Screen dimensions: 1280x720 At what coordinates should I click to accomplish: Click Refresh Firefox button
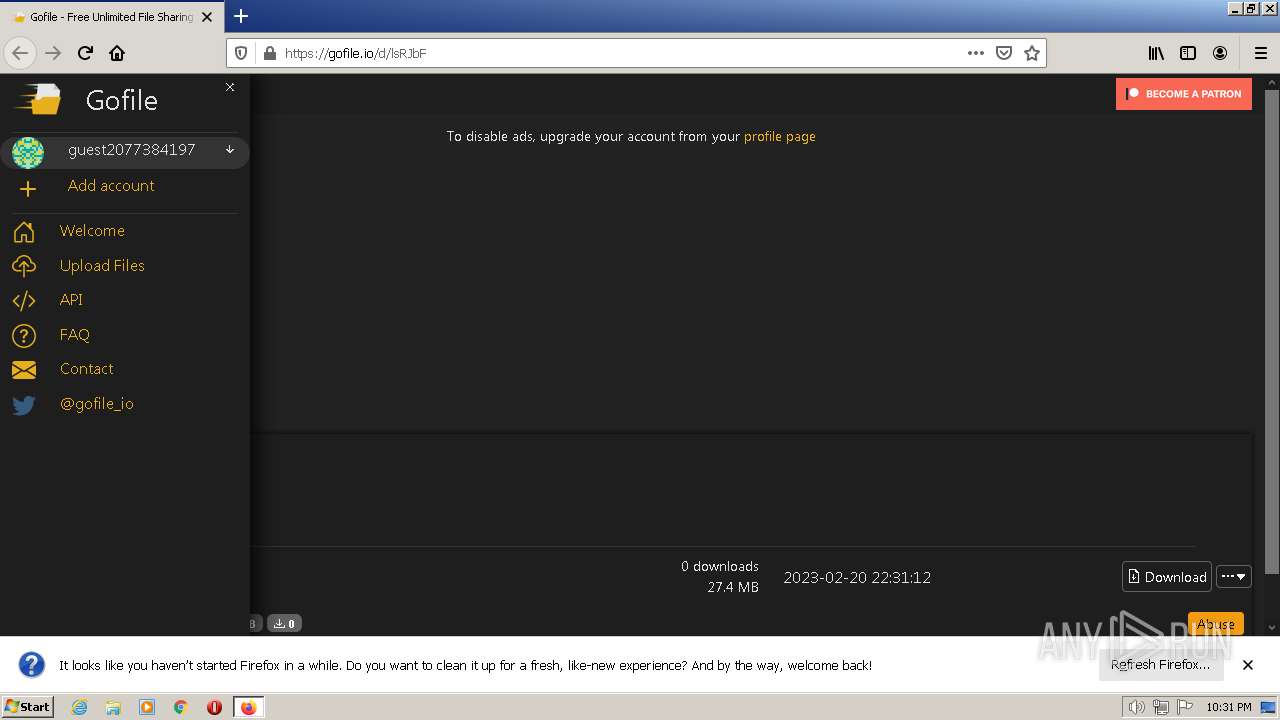(1160, 665)
